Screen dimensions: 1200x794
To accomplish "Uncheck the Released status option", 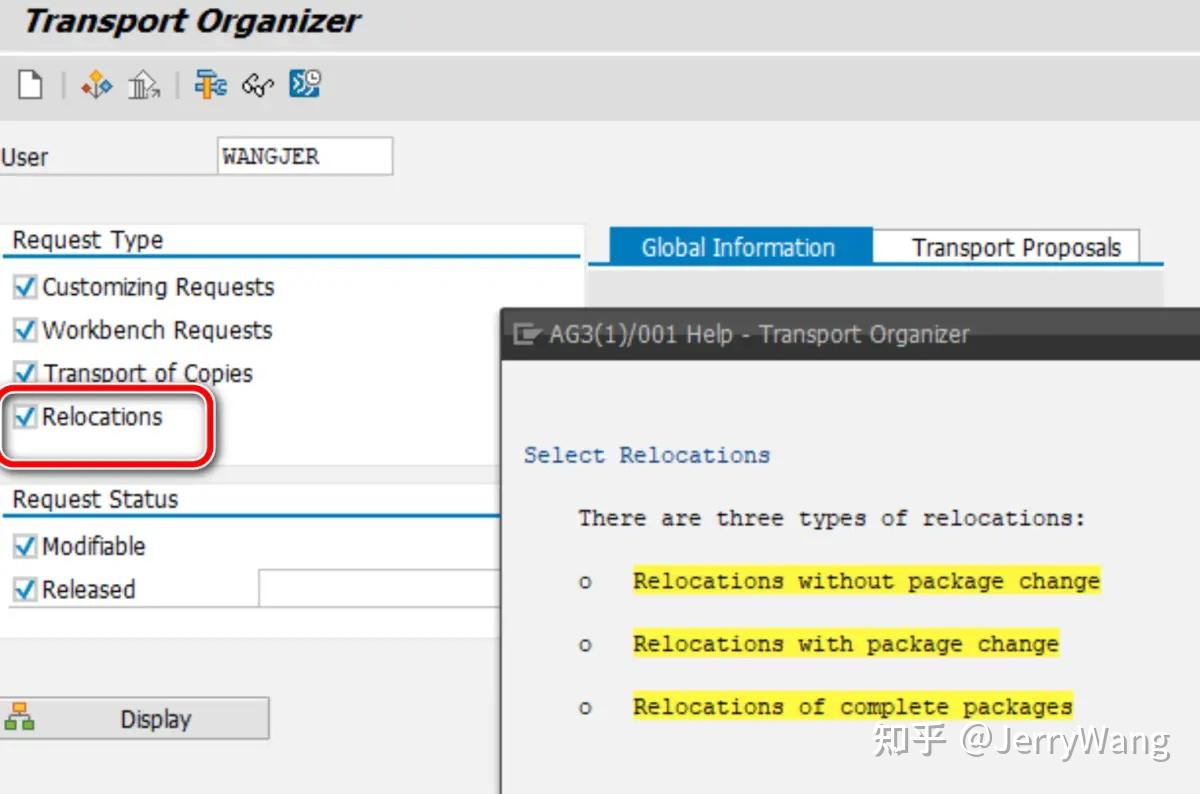I will 23,589.
